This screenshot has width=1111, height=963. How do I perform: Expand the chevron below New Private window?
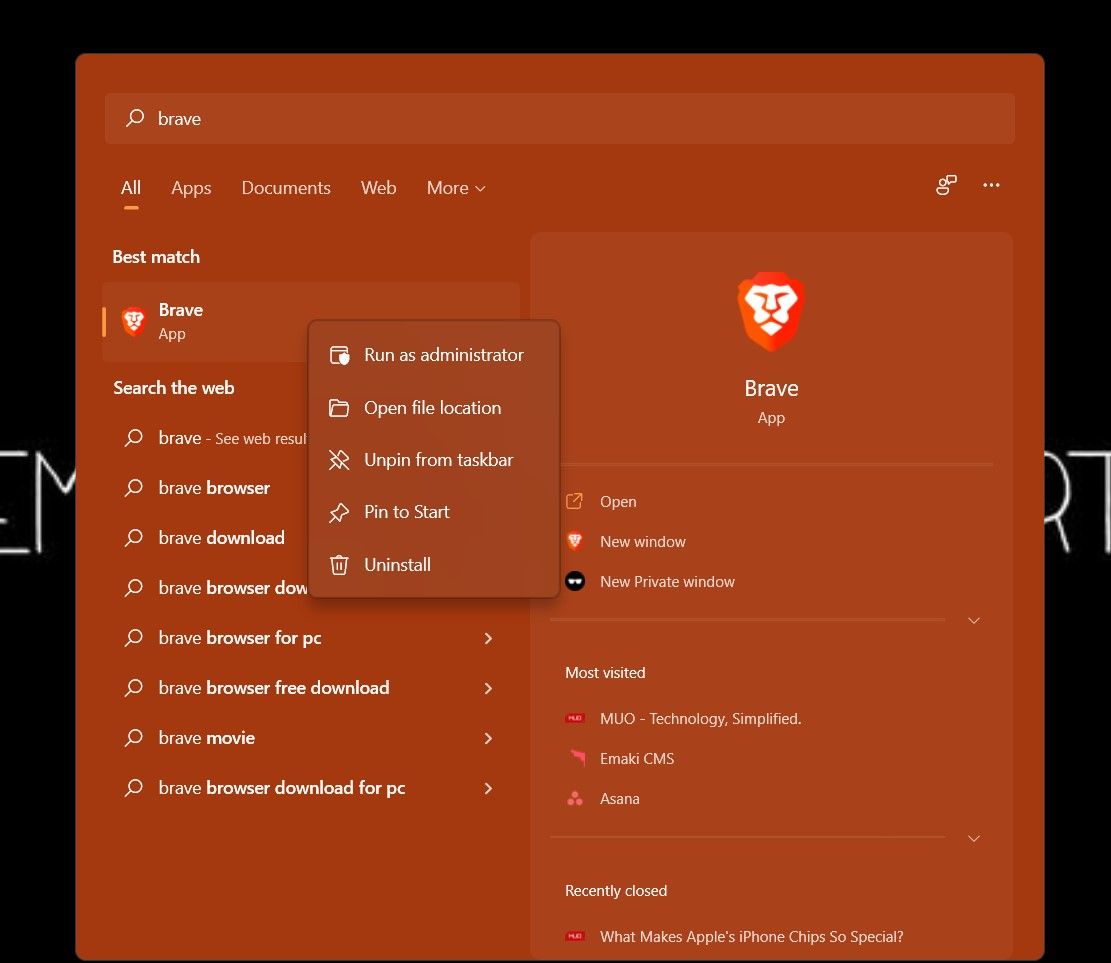973,620
